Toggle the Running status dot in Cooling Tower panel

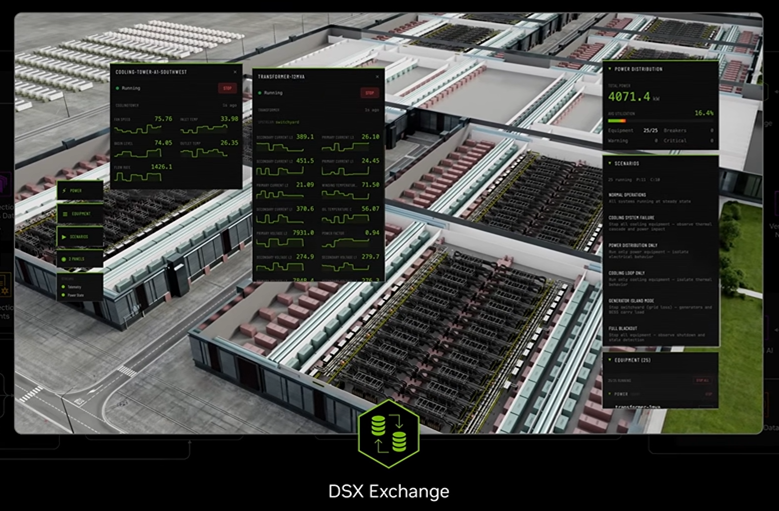click(117, 88)
